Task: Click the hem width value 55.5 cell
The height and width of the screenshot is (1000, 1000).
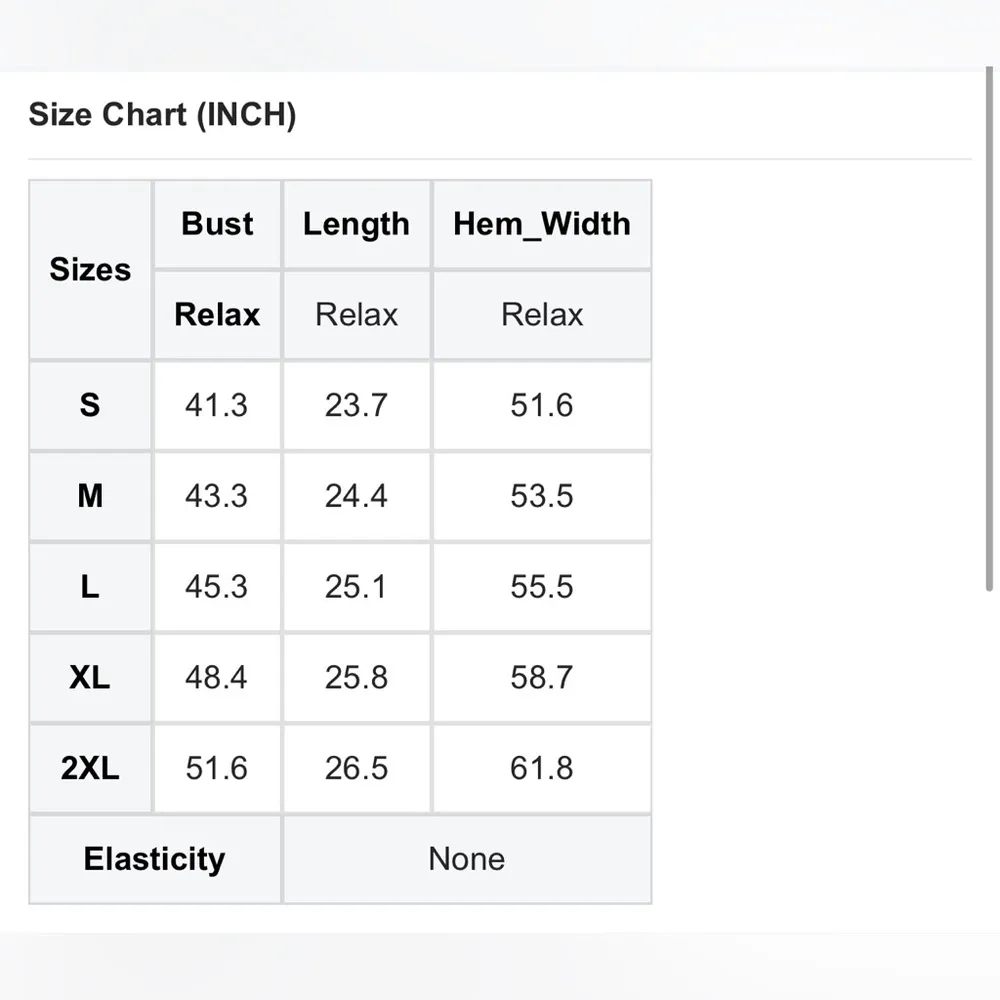Action: [x=541, y=587]
